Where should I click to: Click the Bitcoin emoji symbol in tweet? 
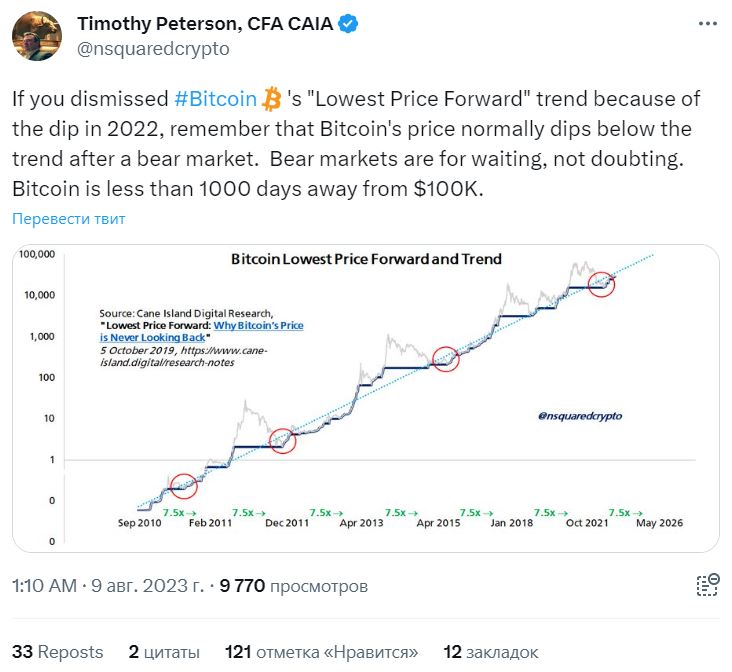(272, 99)
